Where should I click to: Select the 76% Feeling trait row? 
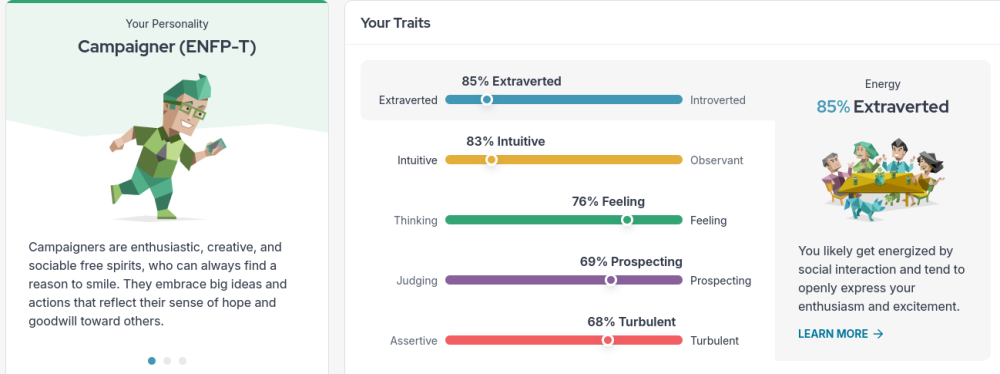tap(568, 211)
